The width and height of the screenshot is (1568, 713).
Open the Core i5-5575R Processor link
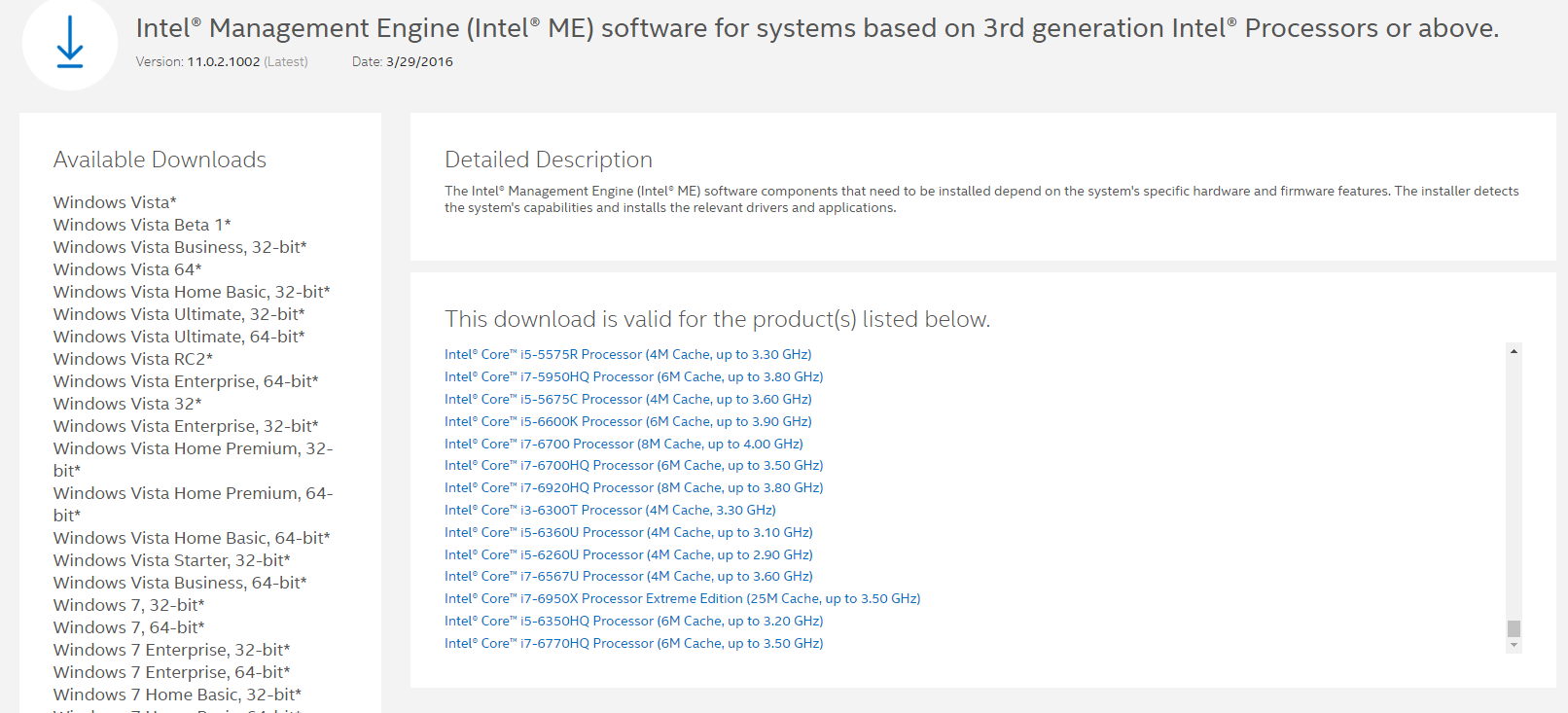pos(627,355)
